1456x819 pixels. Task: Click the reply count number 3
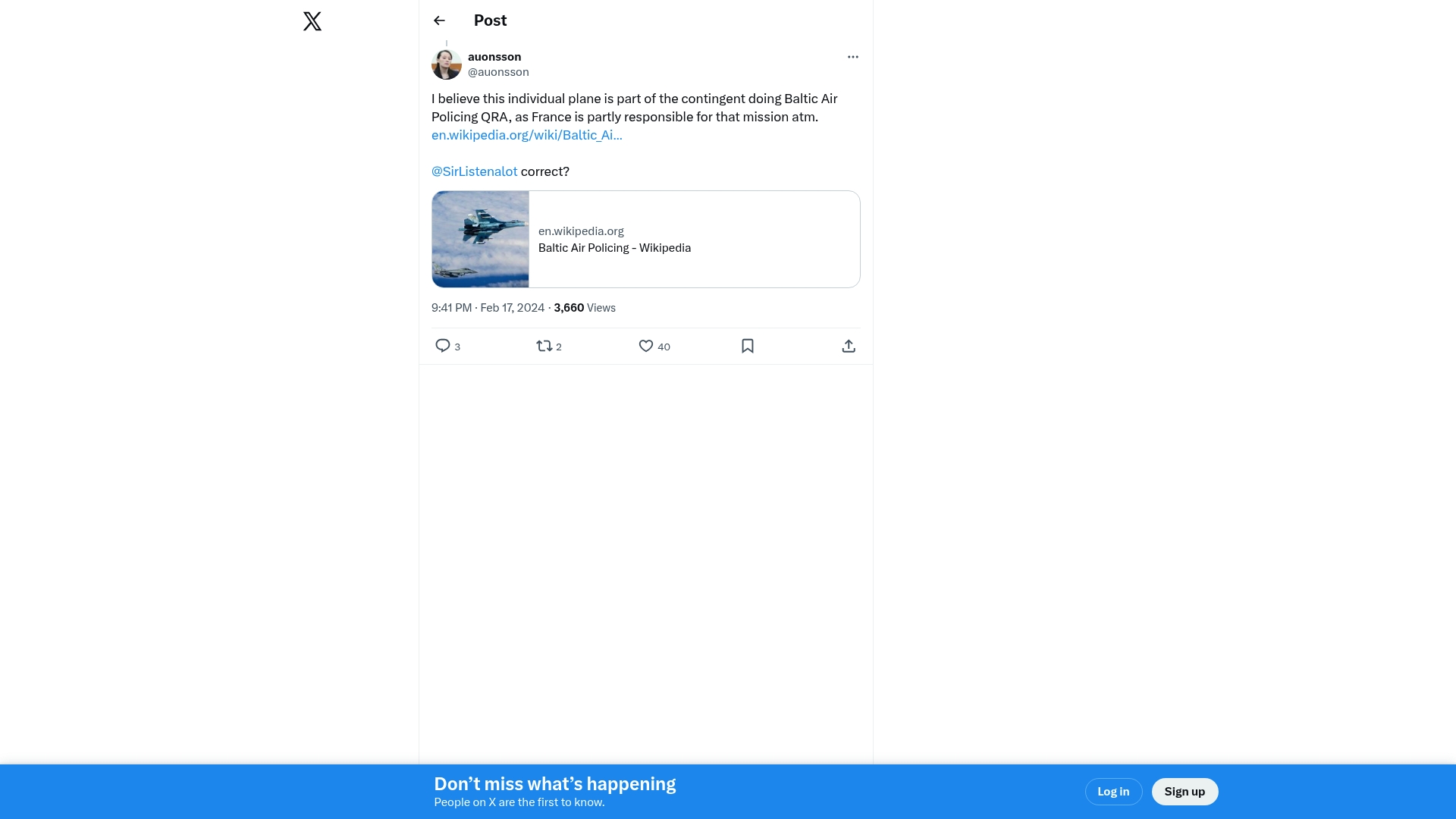pos(457,347)
